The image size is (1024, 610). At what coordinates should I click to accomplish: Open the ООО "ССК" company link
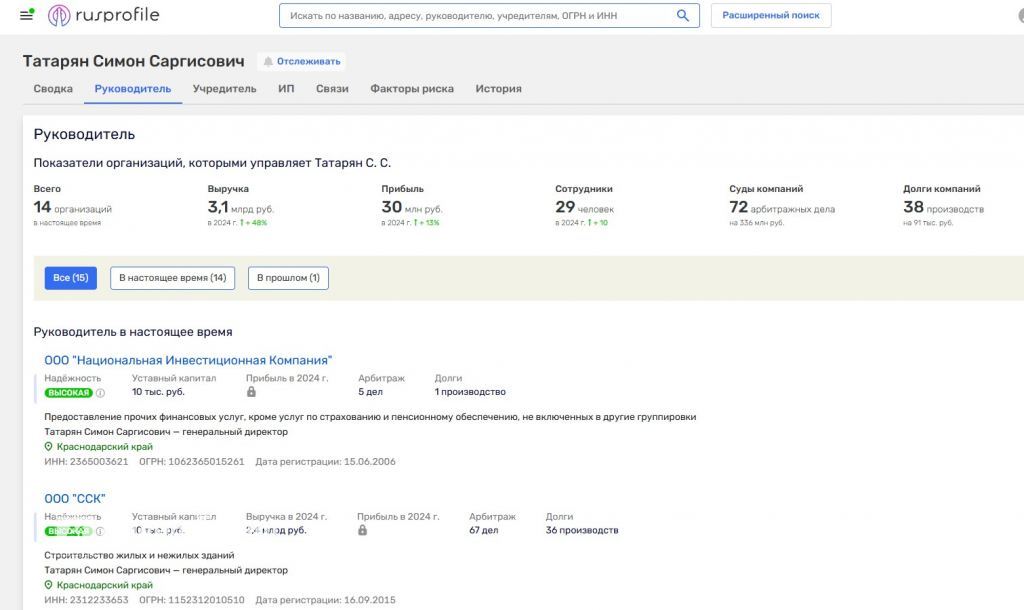(75, 499)
